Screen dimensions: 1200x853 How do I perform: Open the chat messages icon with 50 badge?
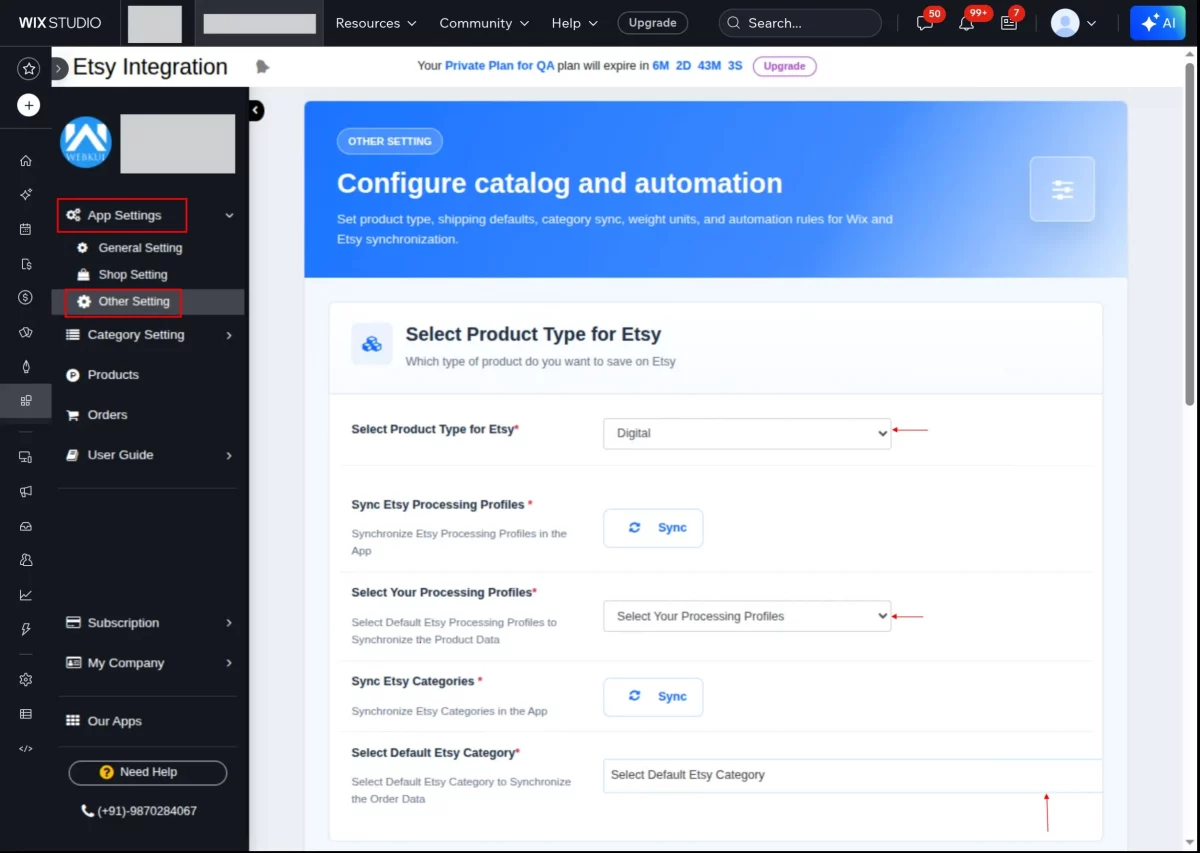925,23
